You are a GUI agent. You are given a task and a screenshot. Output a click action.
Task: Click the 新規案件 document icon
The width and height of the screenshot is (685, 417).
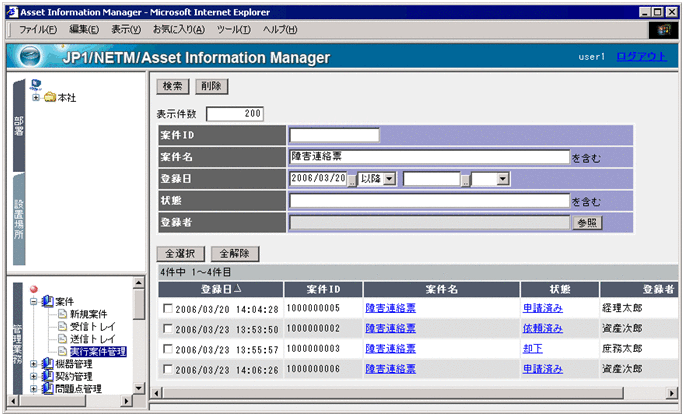click(60, 314)
